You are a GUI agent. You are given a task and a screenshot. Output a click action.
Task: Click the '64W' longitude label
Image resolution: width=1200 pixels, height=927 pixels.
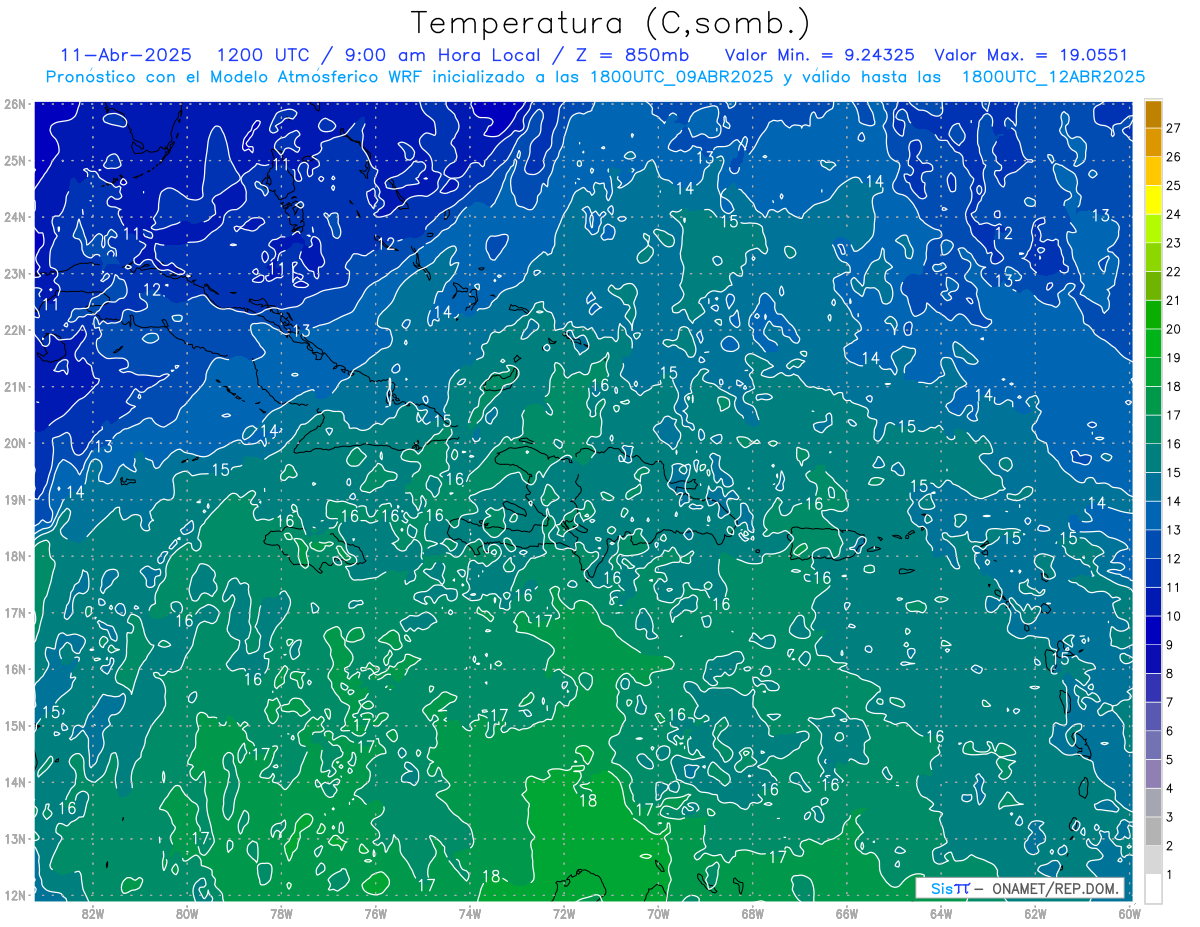coord(941,913)
